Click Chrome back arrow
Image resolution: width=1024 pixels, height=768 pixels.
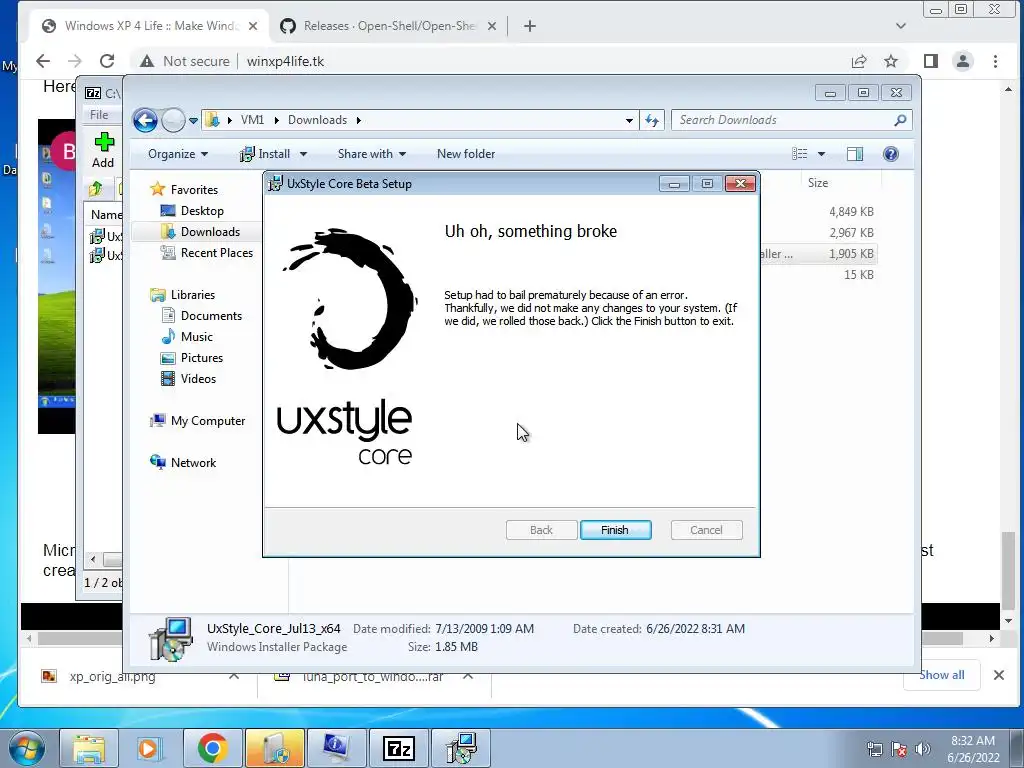(43, 61)
